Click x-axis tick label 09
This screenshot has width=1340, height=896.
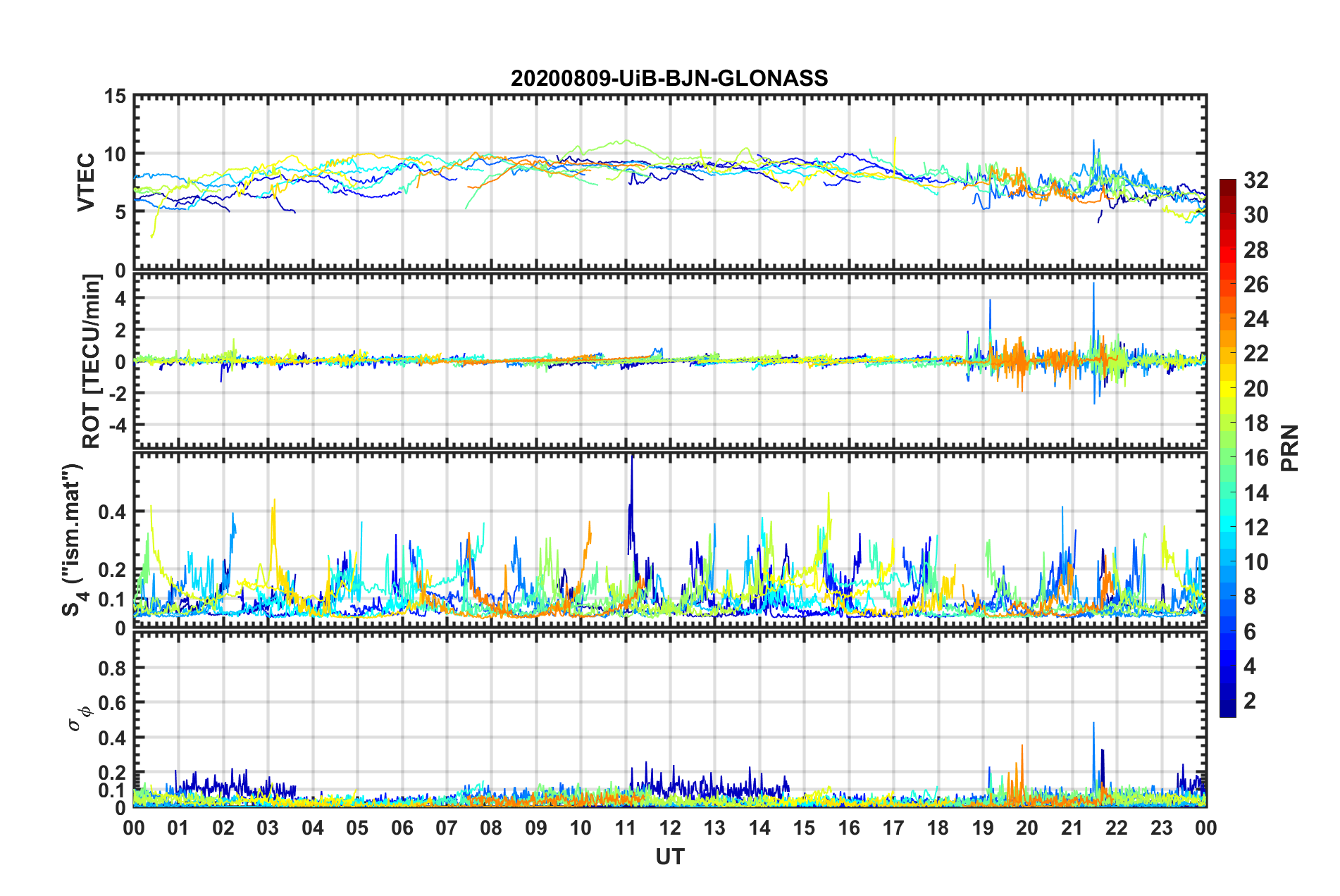(x=536, y=828)
